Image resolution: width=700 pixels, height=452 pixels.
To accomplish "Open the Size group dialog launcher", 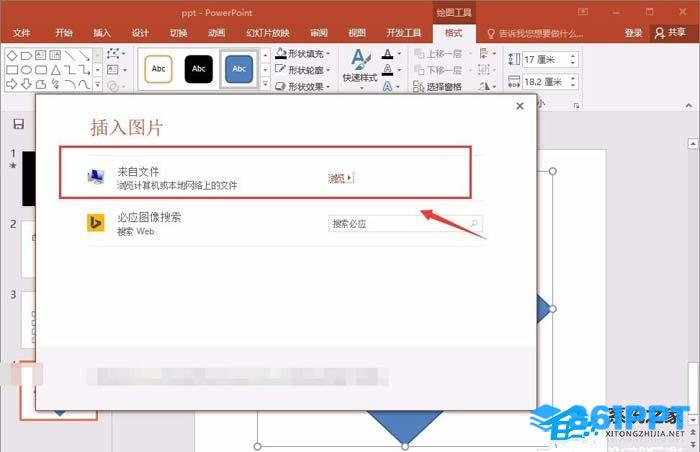I will tap(576, 105).
